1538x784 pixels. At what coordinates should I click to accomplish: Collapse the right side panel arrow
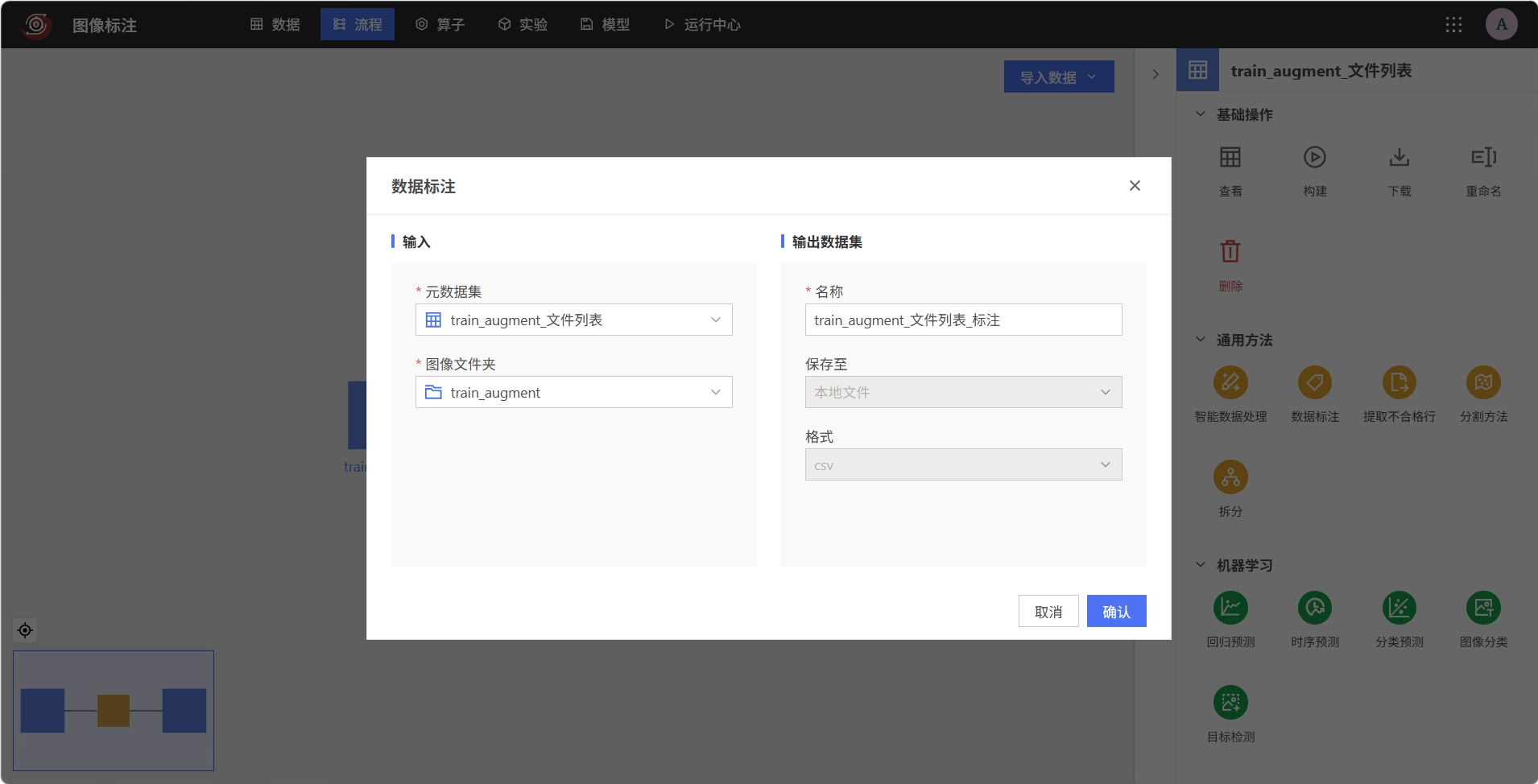pyautogui.click(x=1156, y=74)
